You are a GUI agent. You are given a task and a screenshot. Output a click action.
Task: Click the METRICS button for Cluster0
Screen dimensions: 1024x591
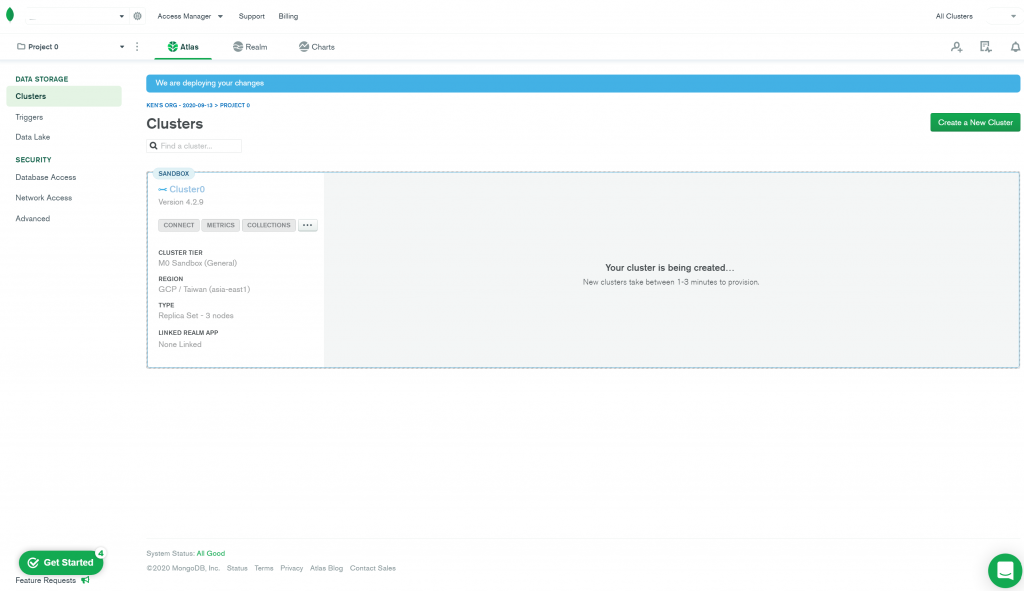(x=220, y=225)
